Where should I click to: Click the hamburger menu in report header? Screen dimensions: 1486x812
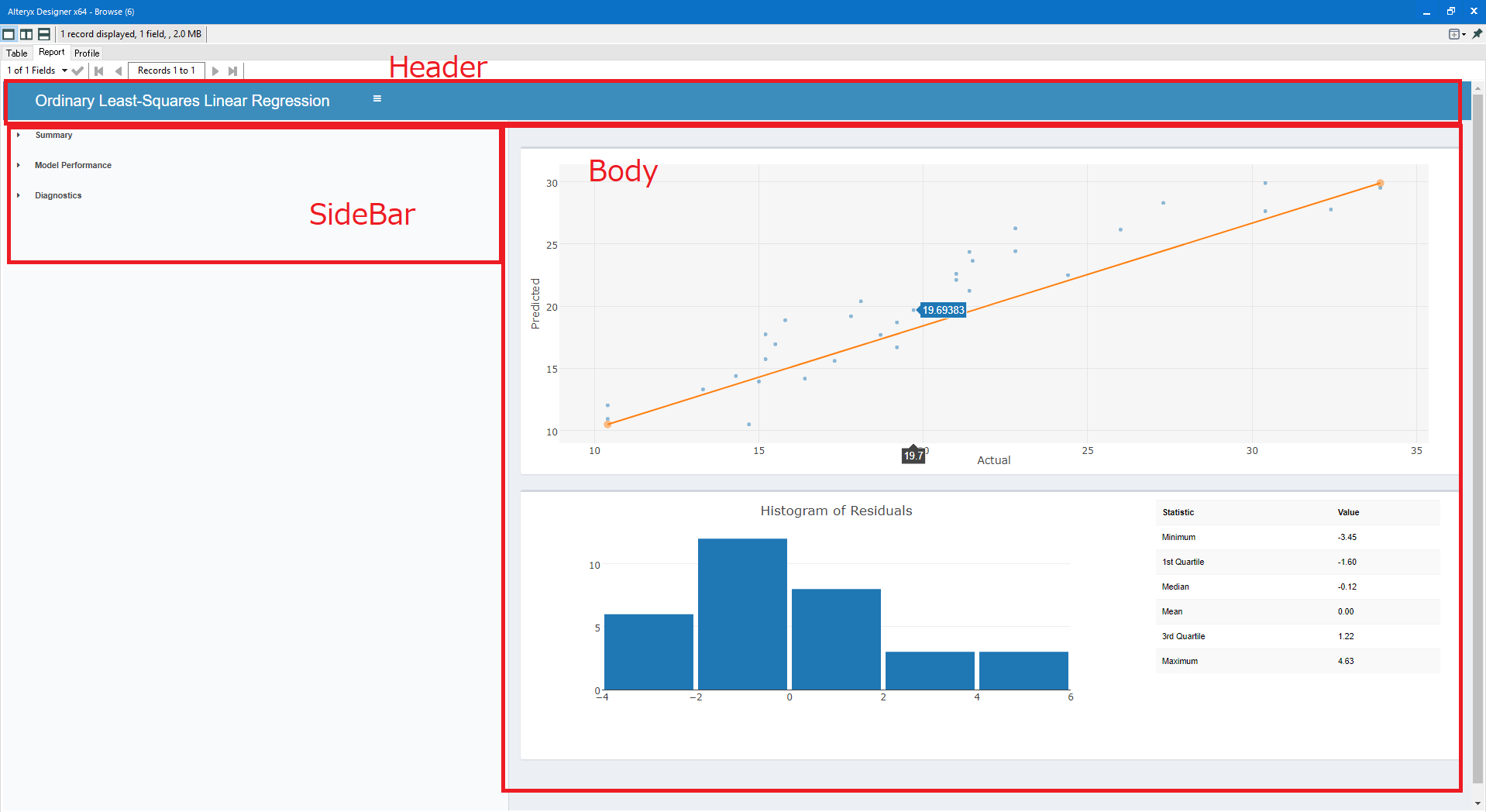point(377,98)
